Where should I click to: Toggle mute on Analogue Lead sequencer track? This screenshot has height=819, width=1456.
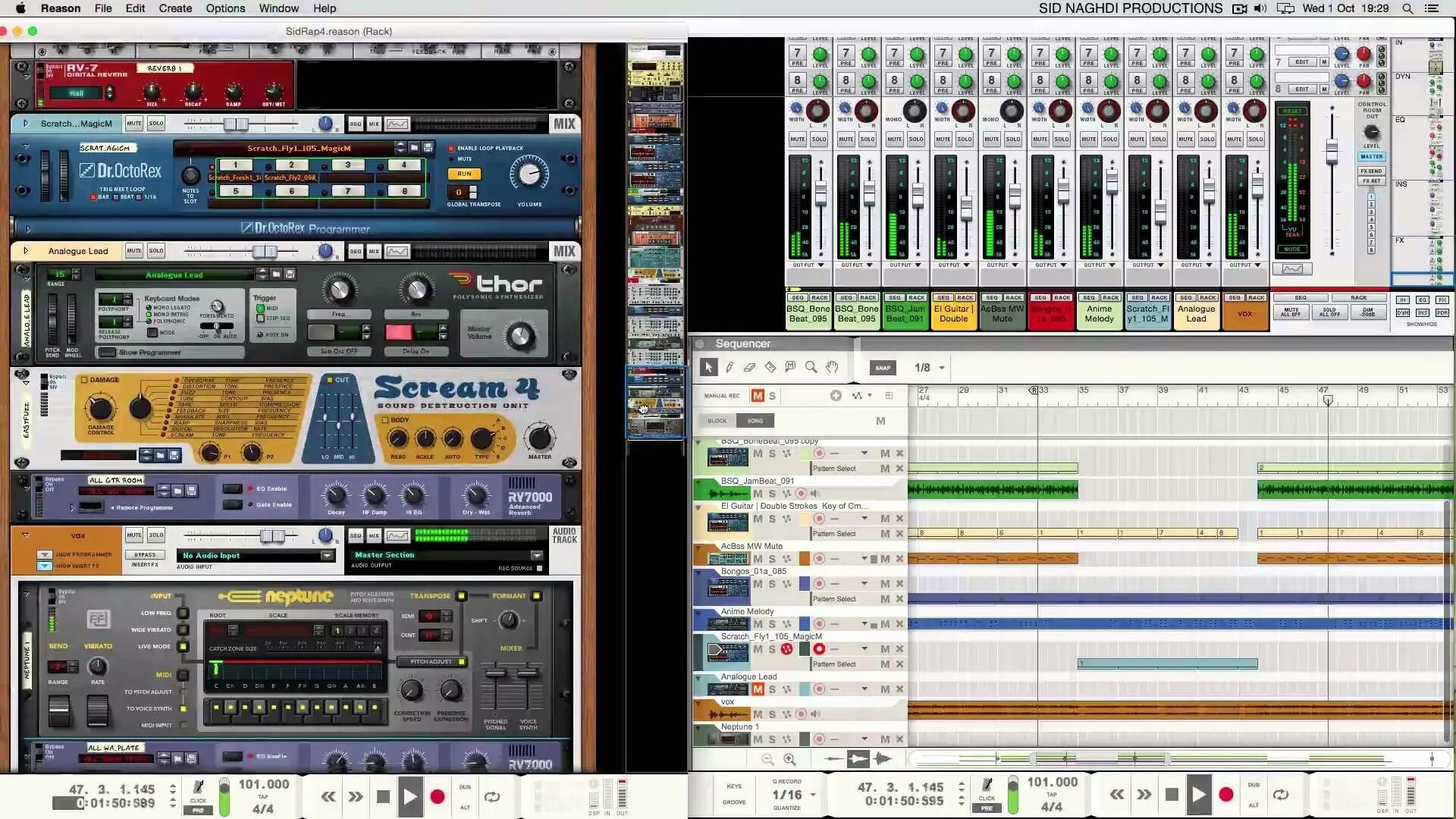pyautogui.click(x=757, y=689)
